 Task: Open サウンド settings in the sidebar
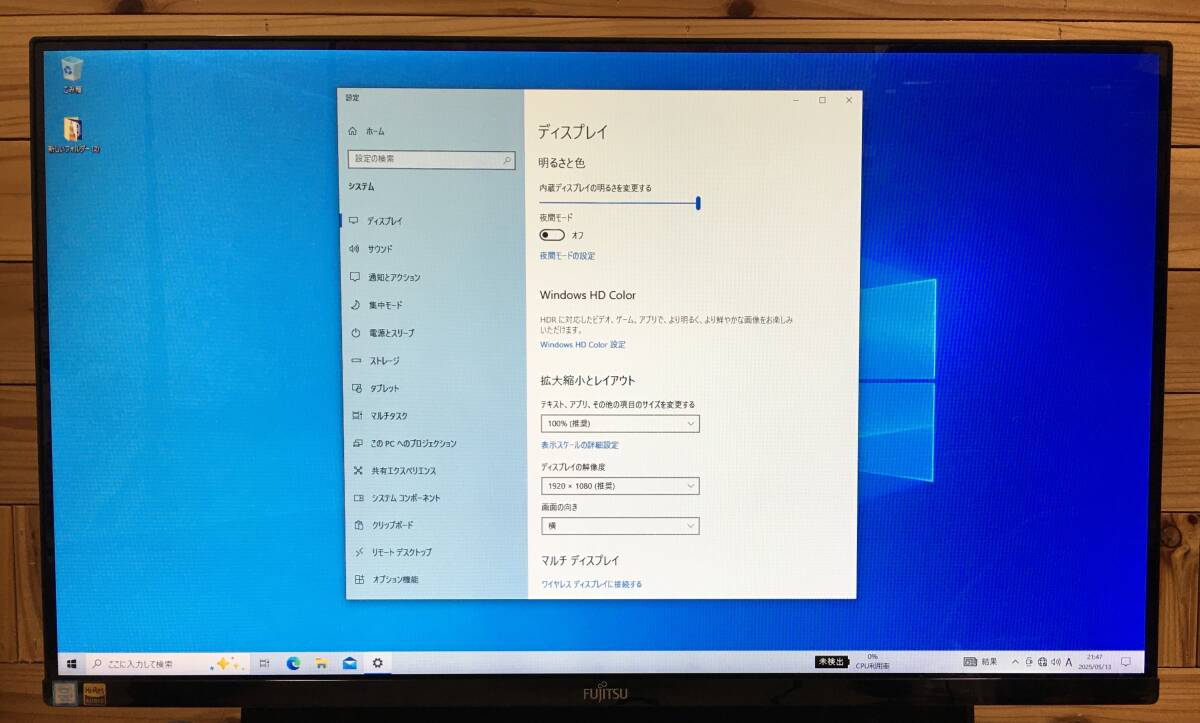point(383,249)
